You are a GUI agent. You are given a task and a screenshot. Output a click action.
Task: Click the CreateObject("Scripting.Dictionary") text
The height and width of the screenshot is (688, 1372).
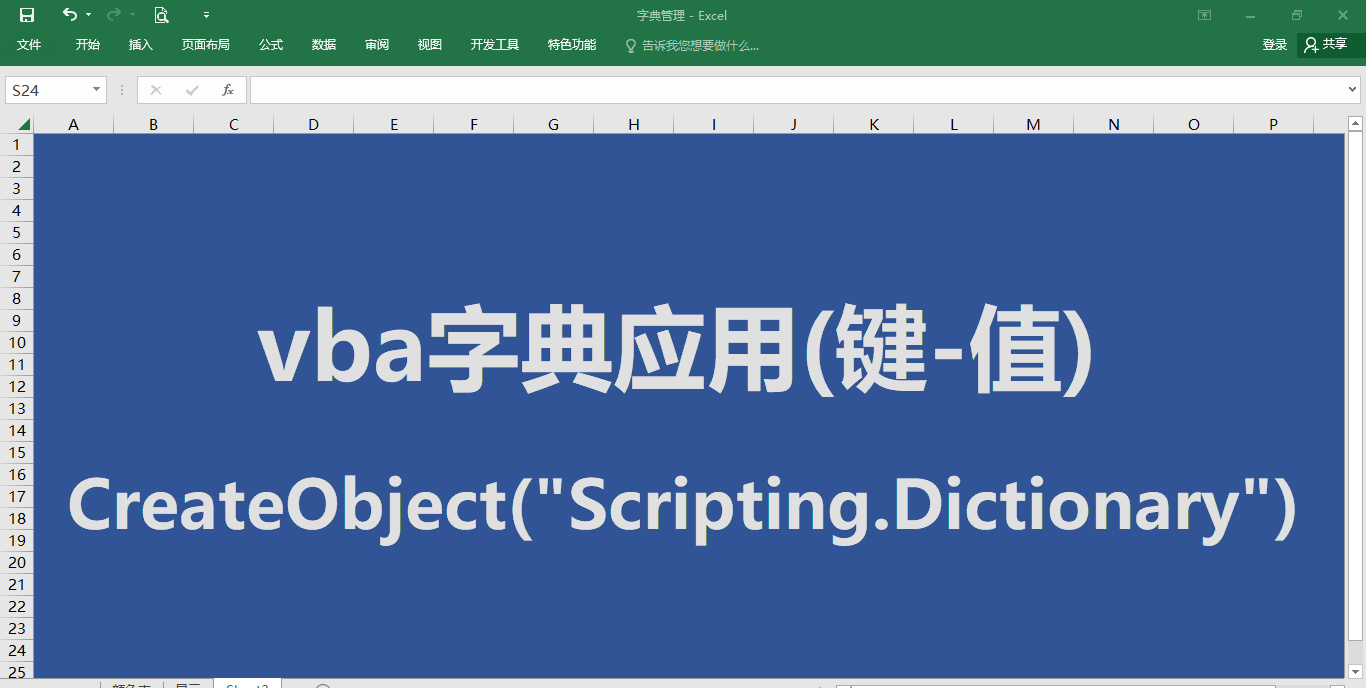click(683, 509)
